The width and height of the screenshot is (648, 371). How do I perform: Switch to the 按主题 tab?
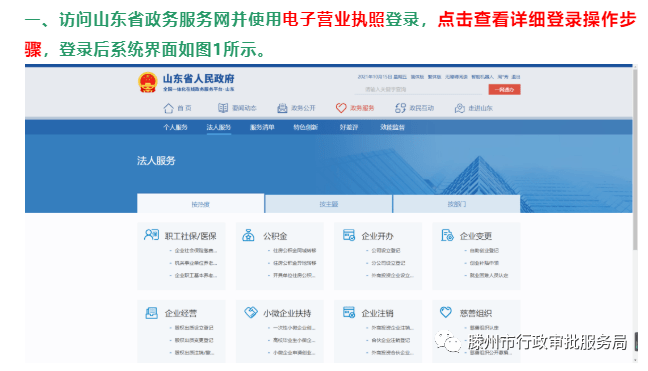(x=329, y=204)
